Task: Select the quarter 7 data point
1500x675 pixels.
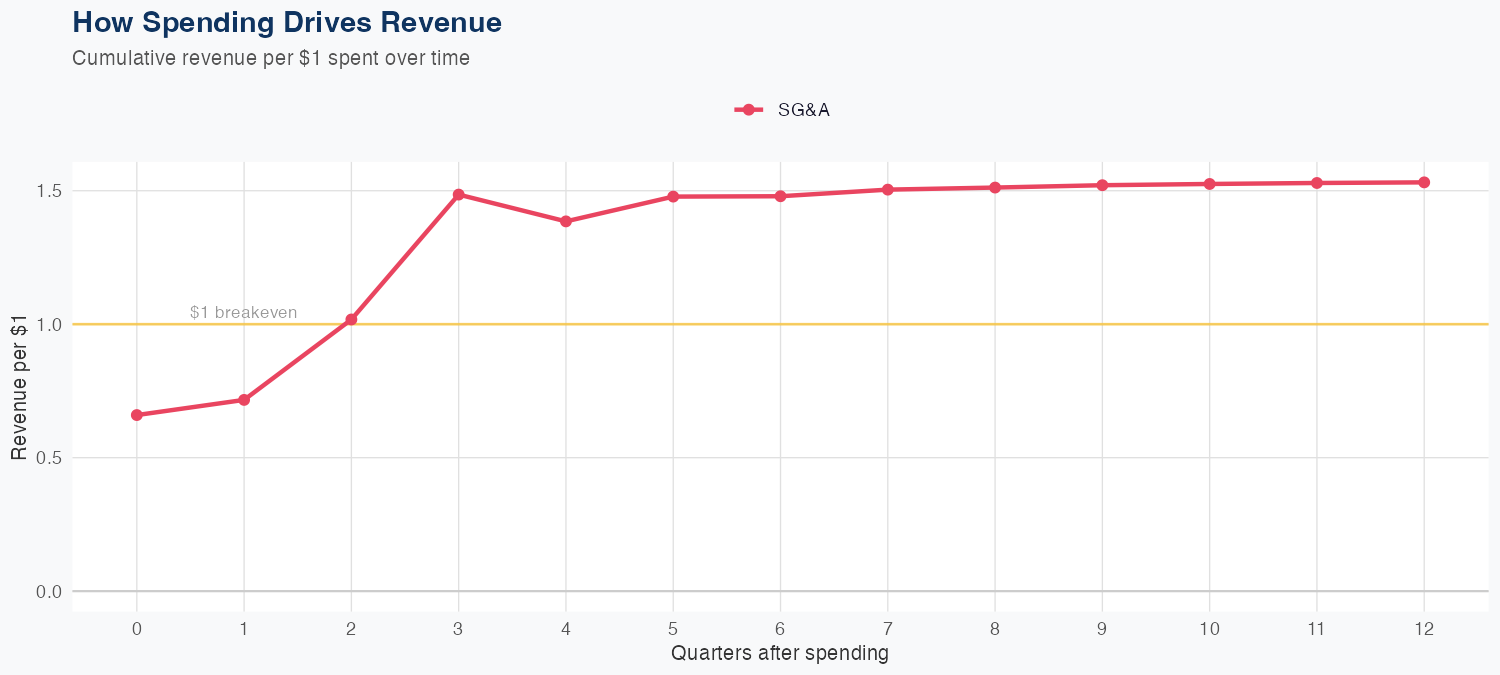Action: tap(888, 190)
